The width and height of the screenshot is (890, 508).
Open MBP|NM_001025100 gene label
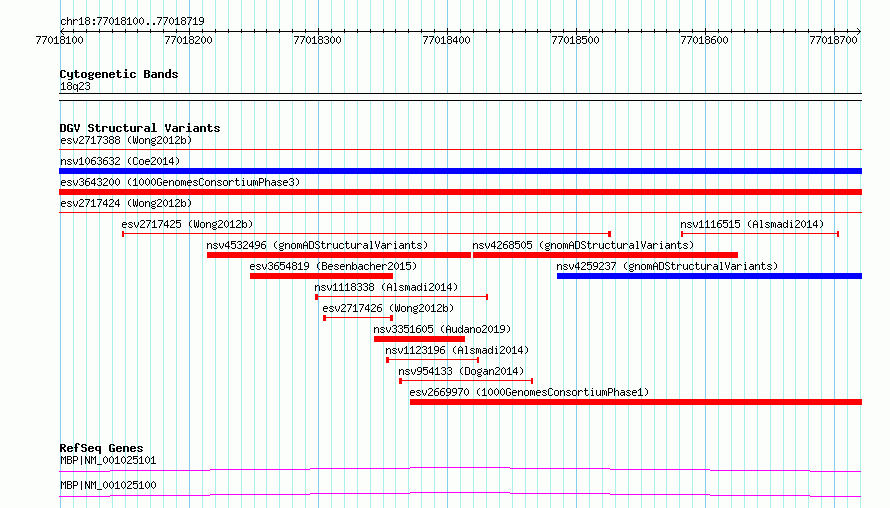click(x=108, y=485)
